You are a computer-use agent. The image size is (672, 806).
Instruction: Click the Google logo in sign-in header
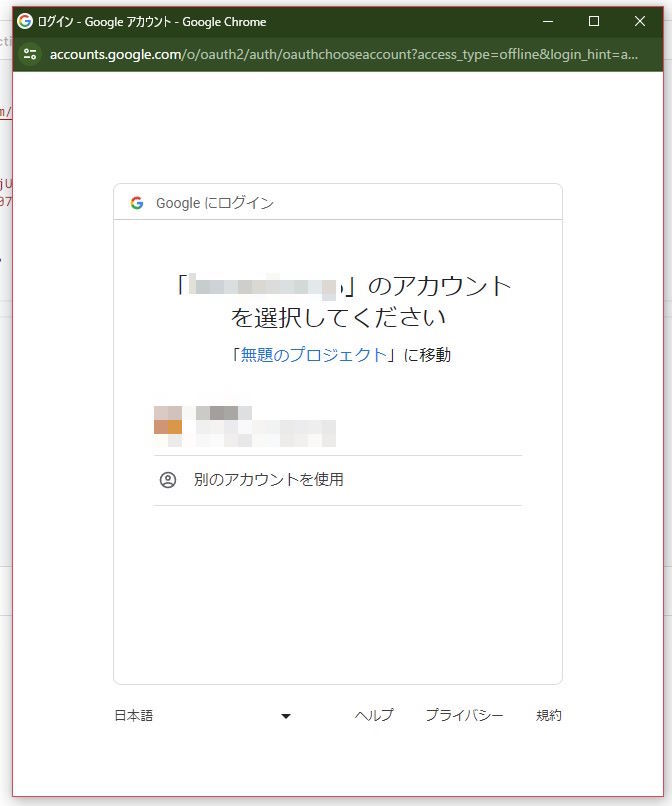pyautogui.click(x=137, y=203)
